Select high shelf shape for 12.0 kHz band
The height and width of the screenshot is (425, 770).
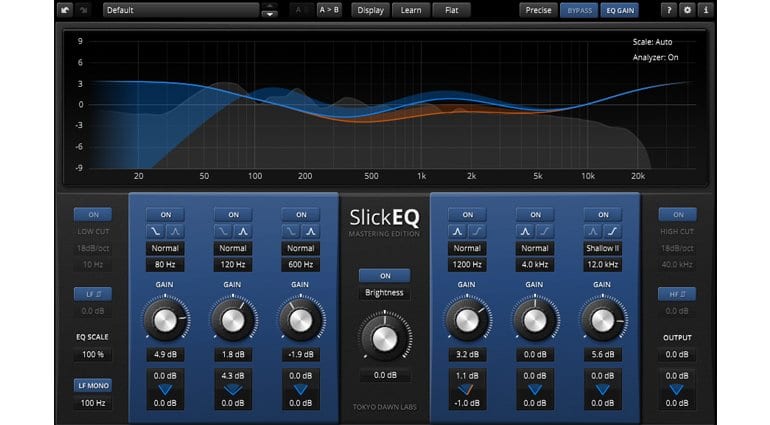(612, 231)
